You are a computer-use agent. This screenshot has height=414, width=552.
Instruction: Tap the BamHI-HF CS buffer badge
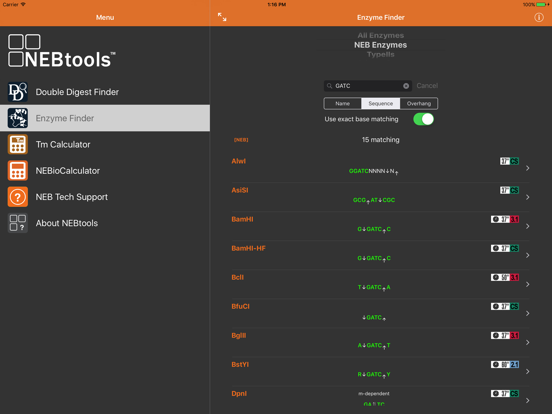coord(505,248)
